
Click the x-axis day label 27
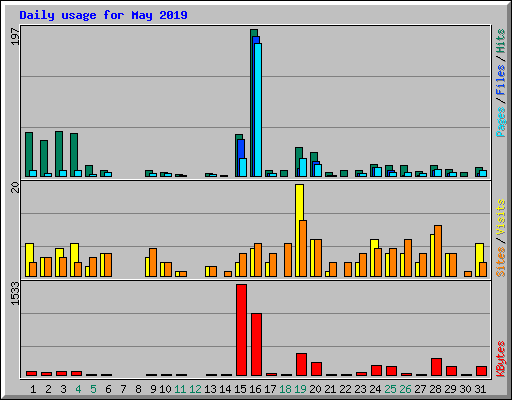click(x=420, y=389)
